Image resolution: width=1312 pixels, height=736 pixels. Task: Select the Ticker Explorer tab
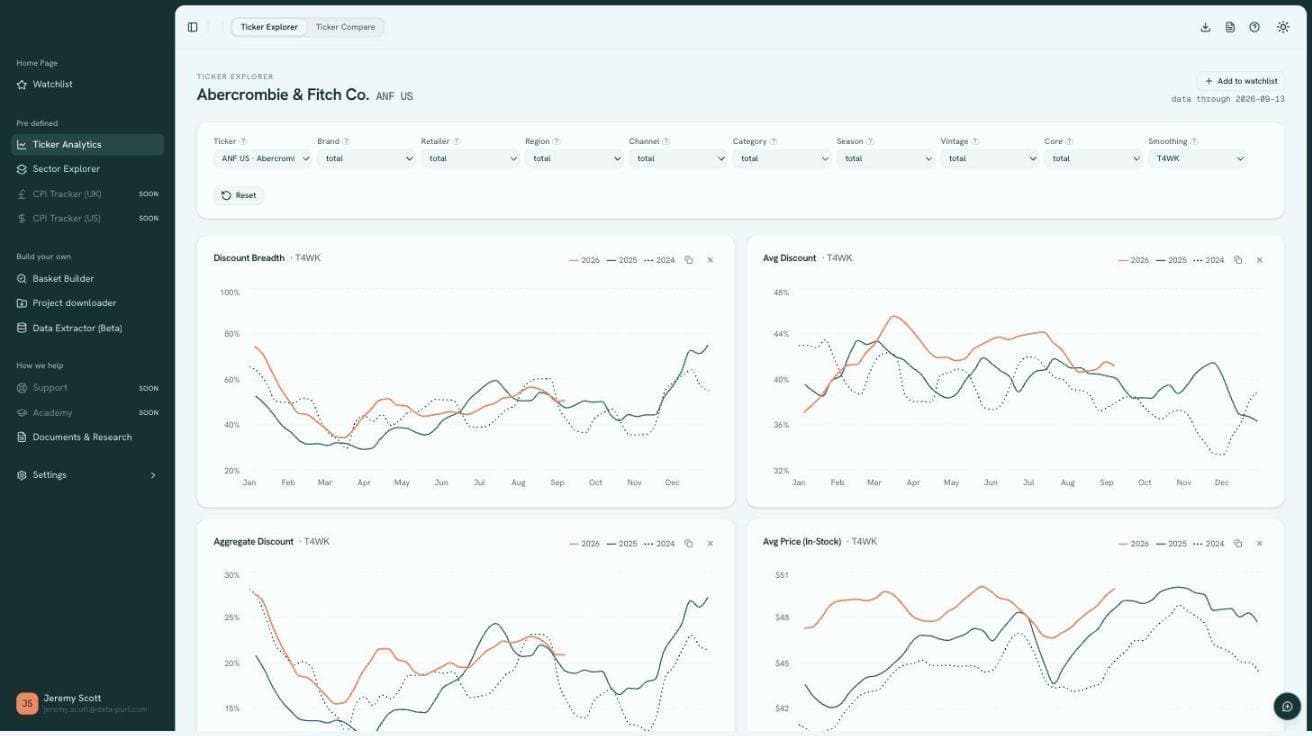click(x=269, y=27)
